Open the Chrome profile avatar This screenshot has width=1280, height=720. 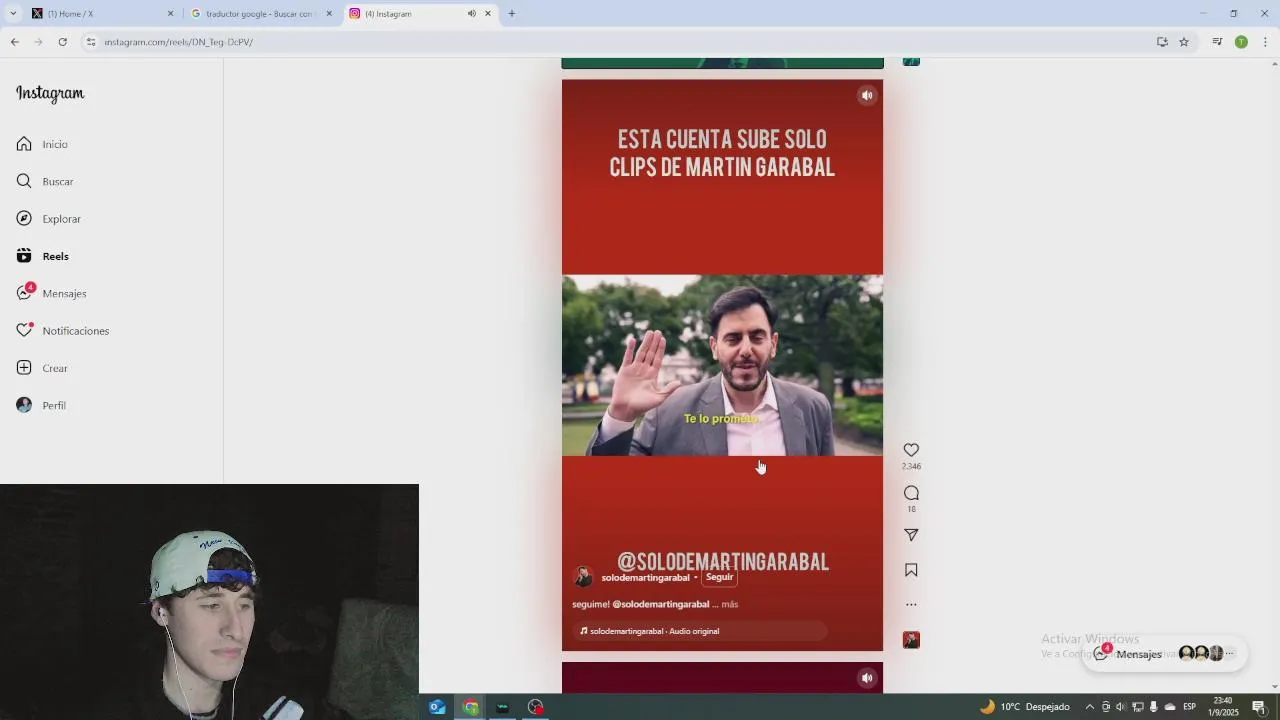pos(1241,42)
